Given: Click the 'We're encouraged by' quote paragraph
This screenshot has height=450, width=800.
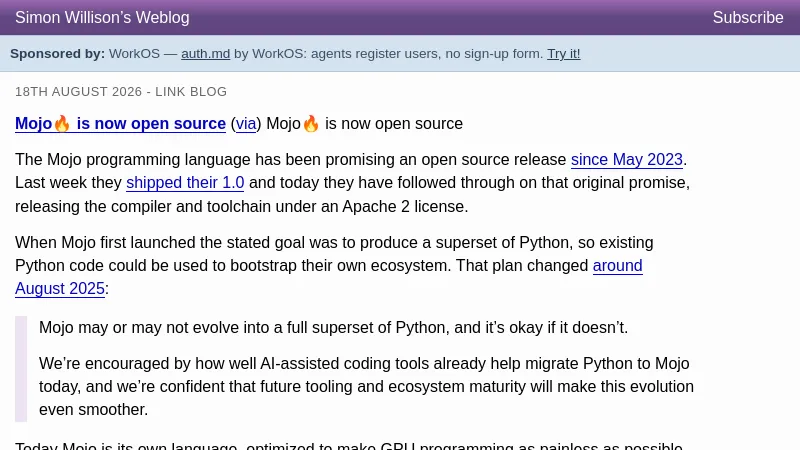Looking at the screenshot, I should click(366, 386).
